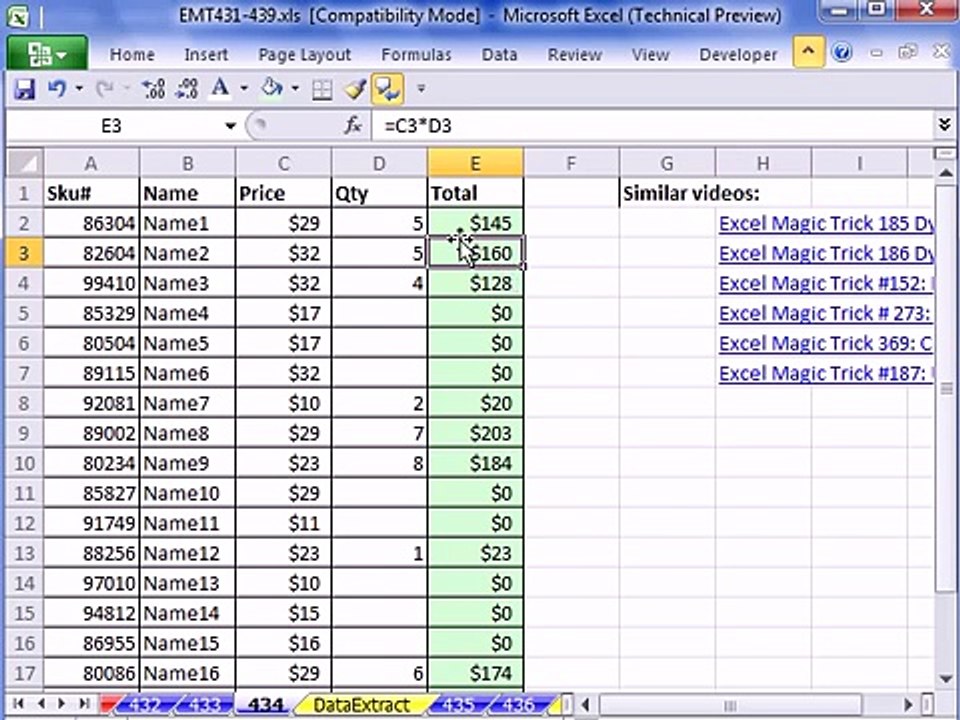Open the Excel Magic Trick 369 link
The height and width of the screenshot is (720, 960).
pos(825,343)
